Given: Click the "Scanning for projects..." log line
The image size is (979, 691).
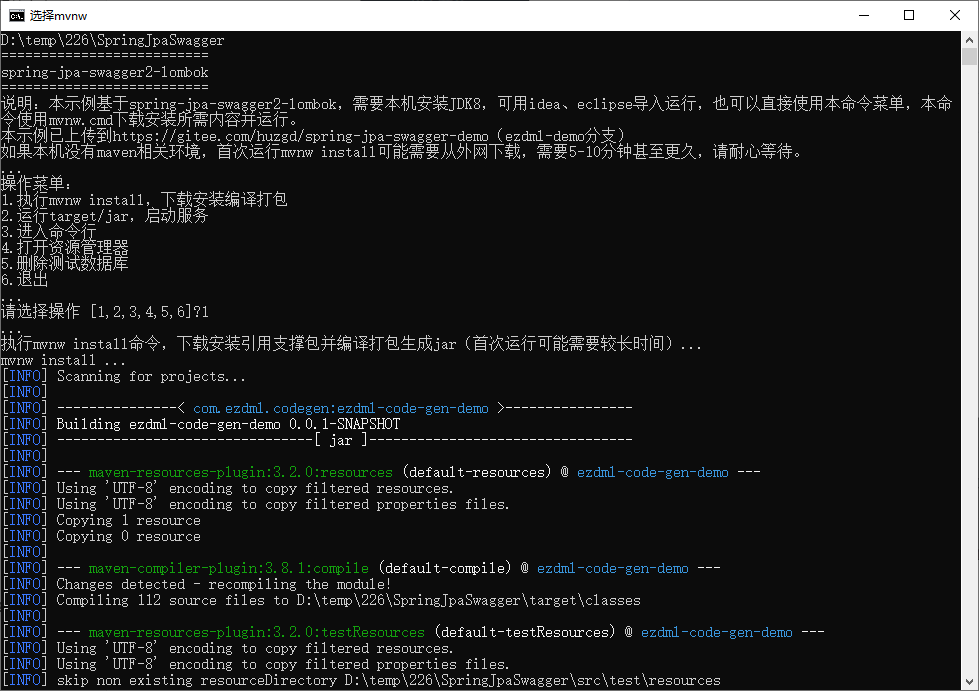Looking at the screenshot, I should coord(151,376).
